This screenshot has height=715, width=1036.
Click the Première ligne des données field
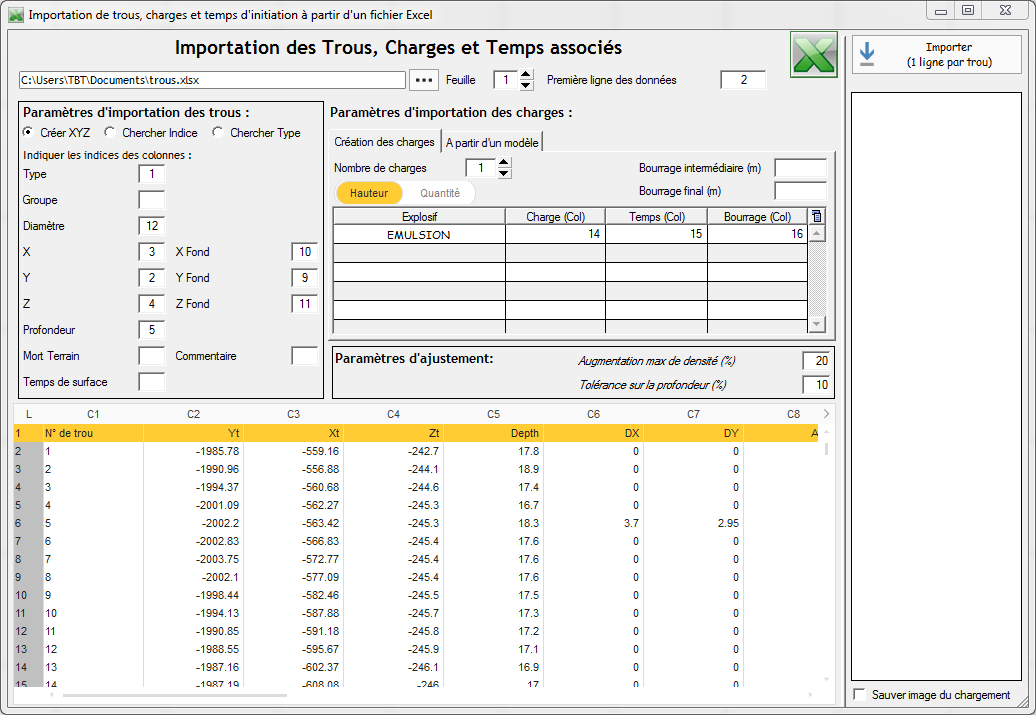pos(743,80)
